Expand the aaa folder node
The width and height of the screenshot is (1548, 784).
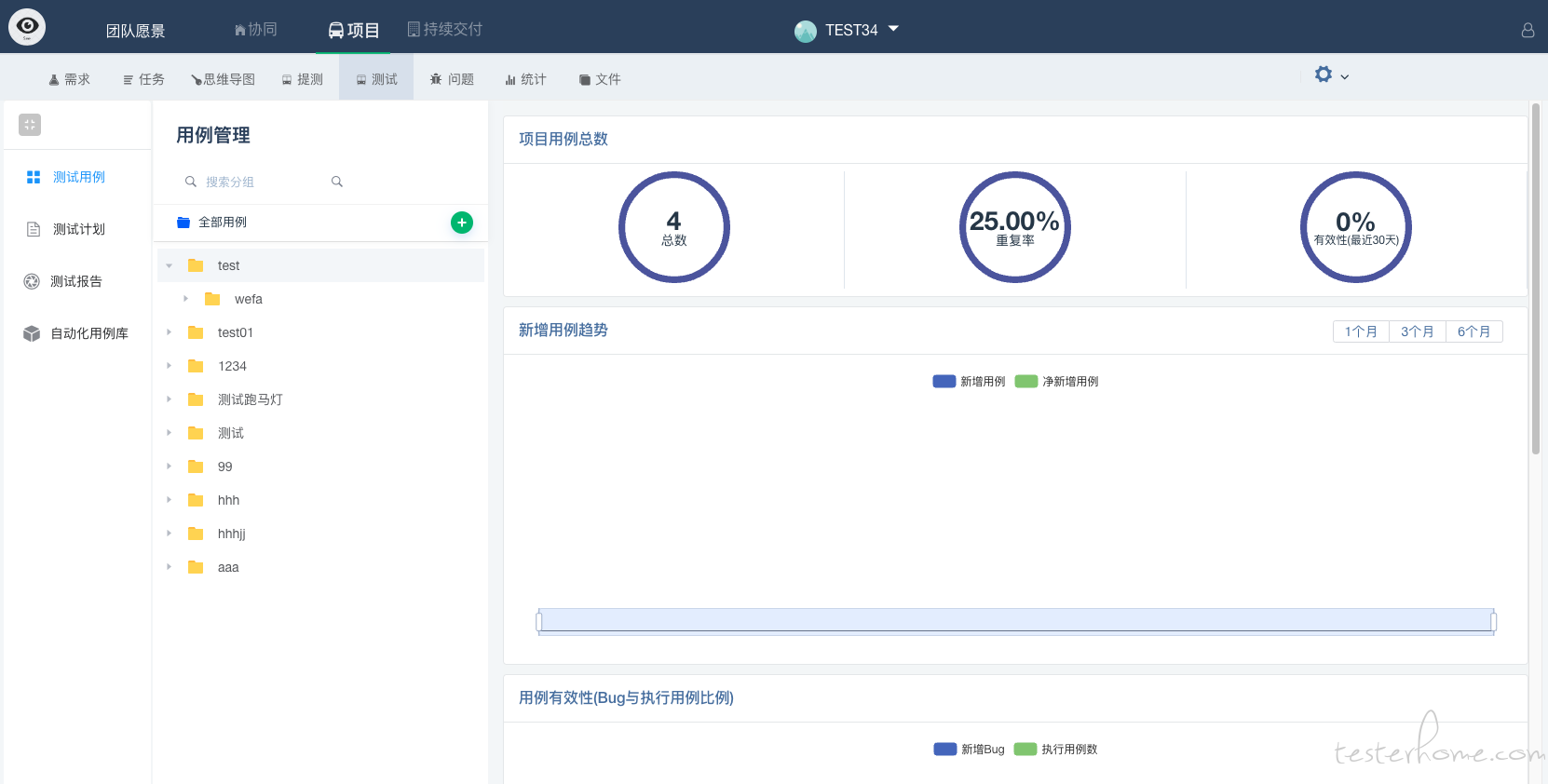click(x=170, y=567)
